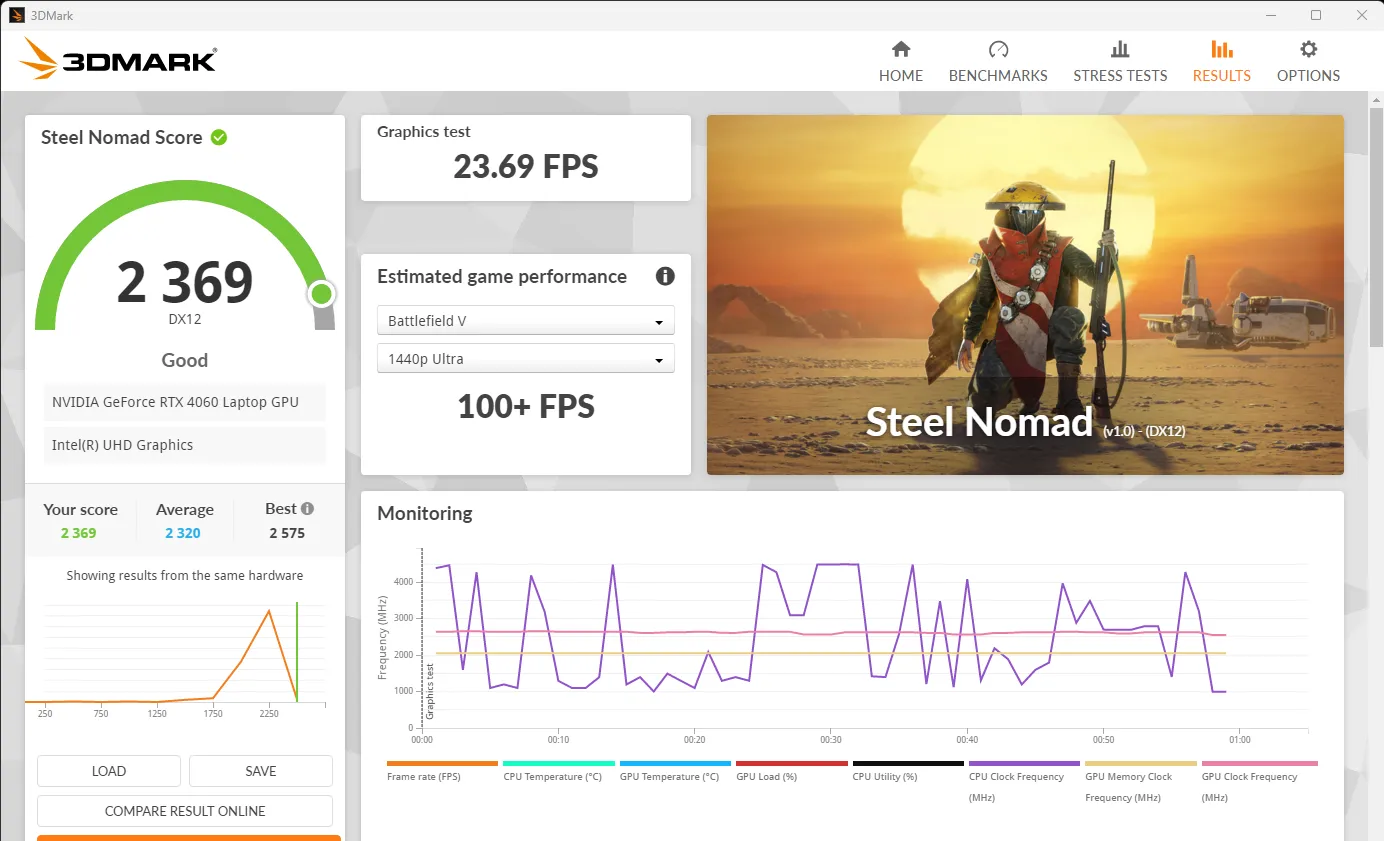Click the 3DMark title bar app icon
Screen dimensions: 1384x841
[x=15, y=15]
